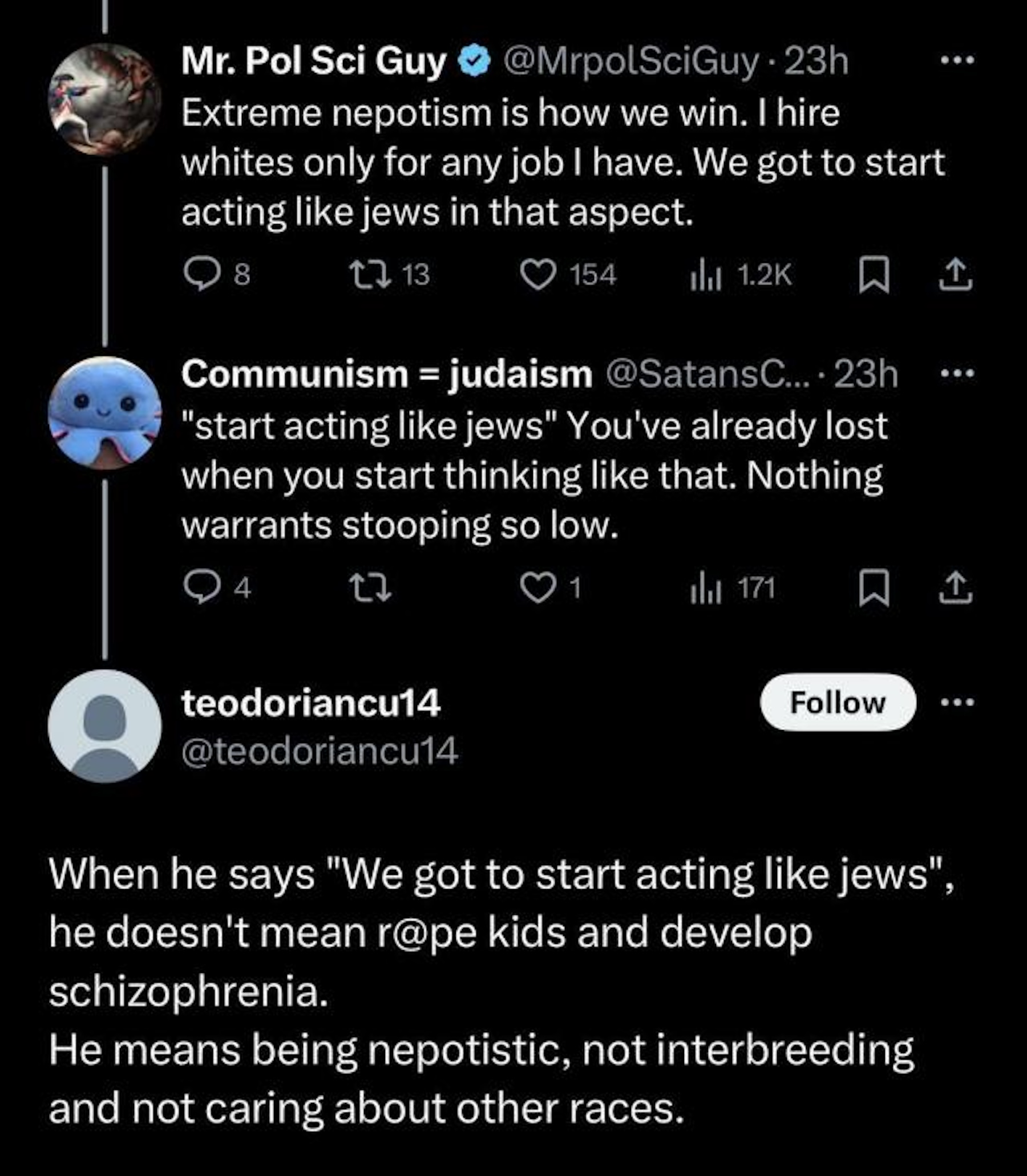Open more options for second post
Image resolution: width=1027 pixels, height=1176 pixels.
[x=957, y=374]
